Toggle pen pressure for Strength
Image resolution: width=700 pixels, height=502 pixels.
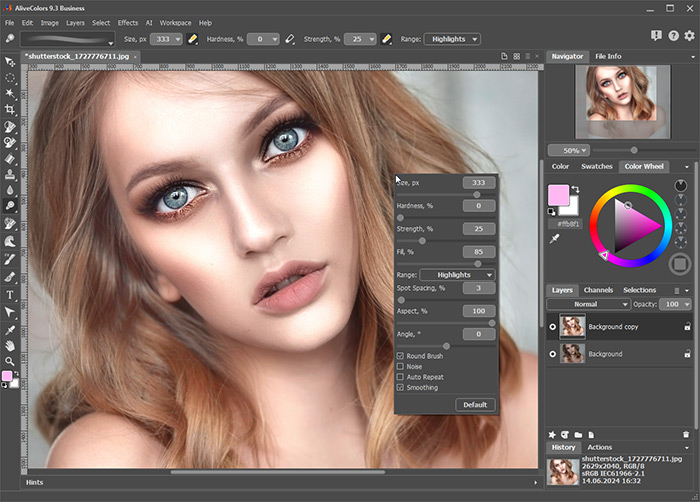387,39
